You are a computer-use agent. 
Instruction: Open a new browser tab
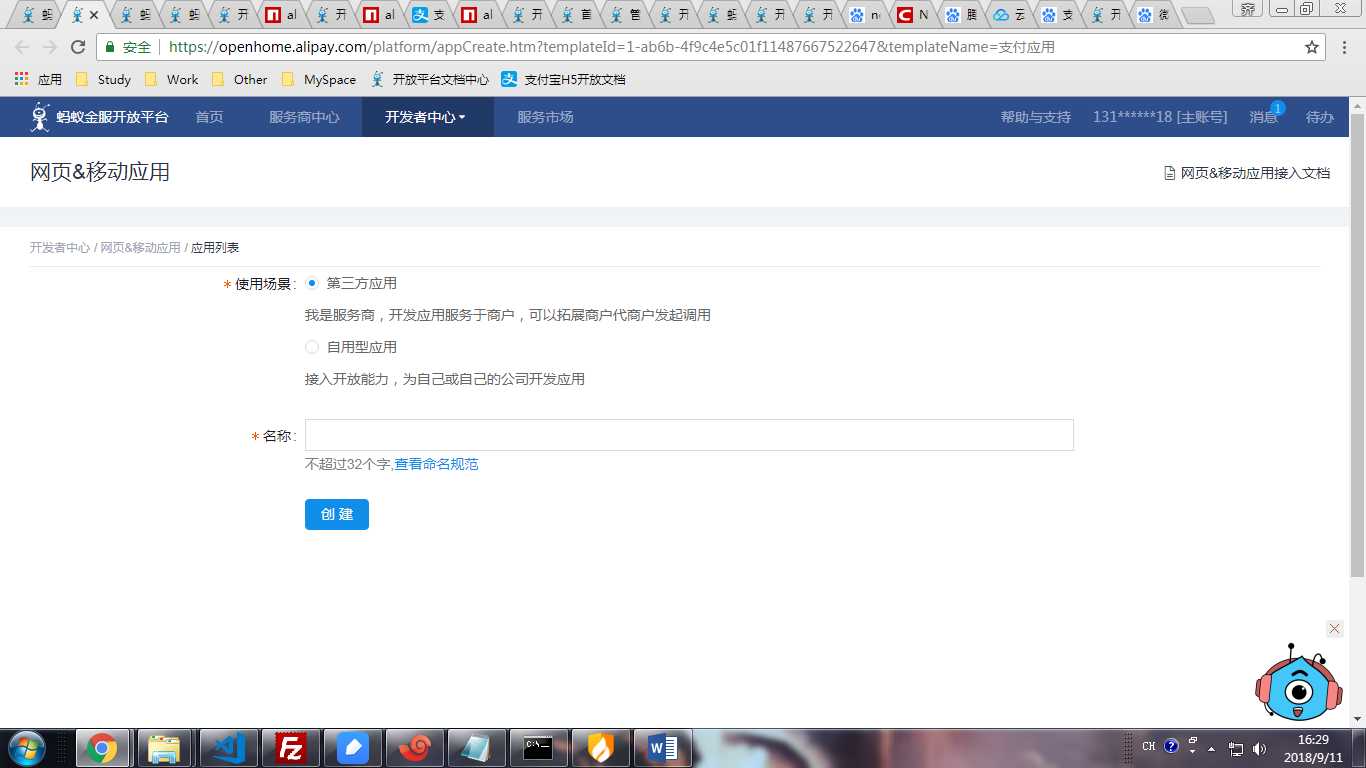[x=1197, y=16]
